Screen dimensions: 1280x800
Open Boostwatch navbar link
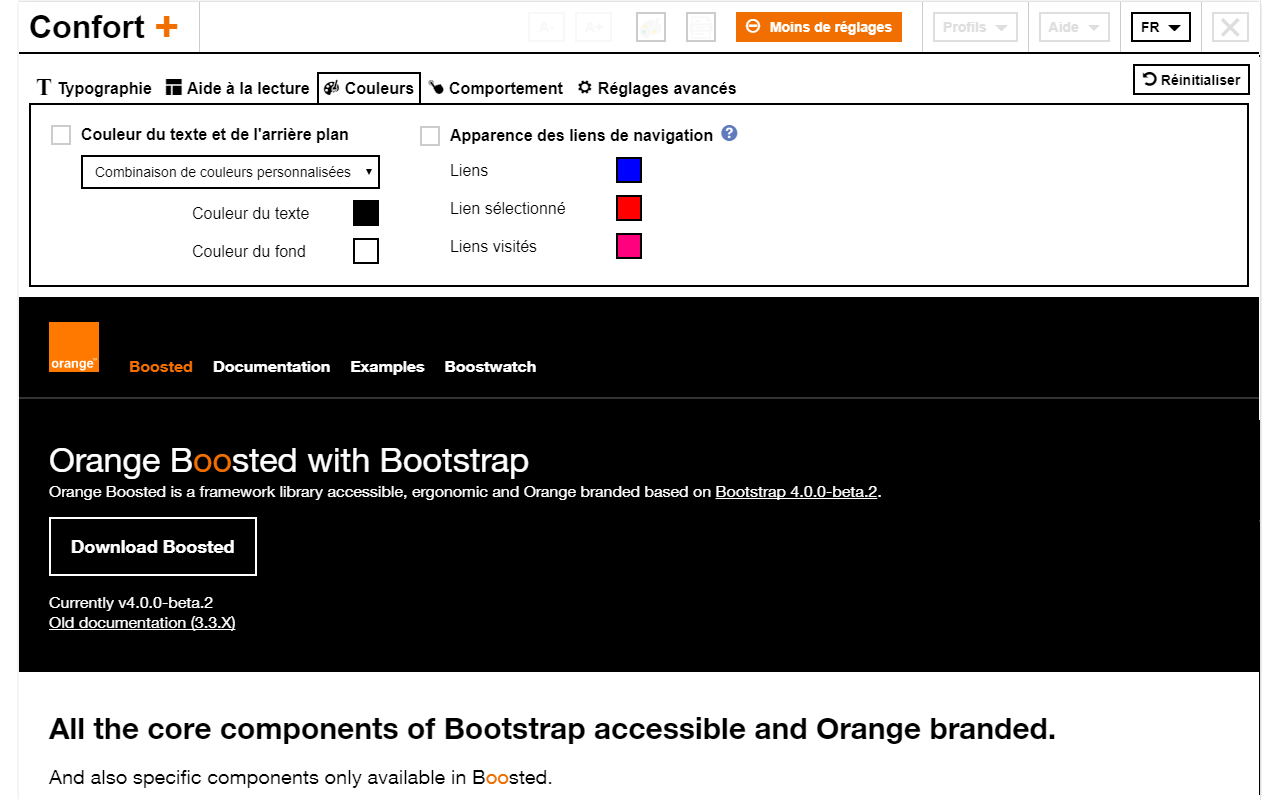pos(490,367)
